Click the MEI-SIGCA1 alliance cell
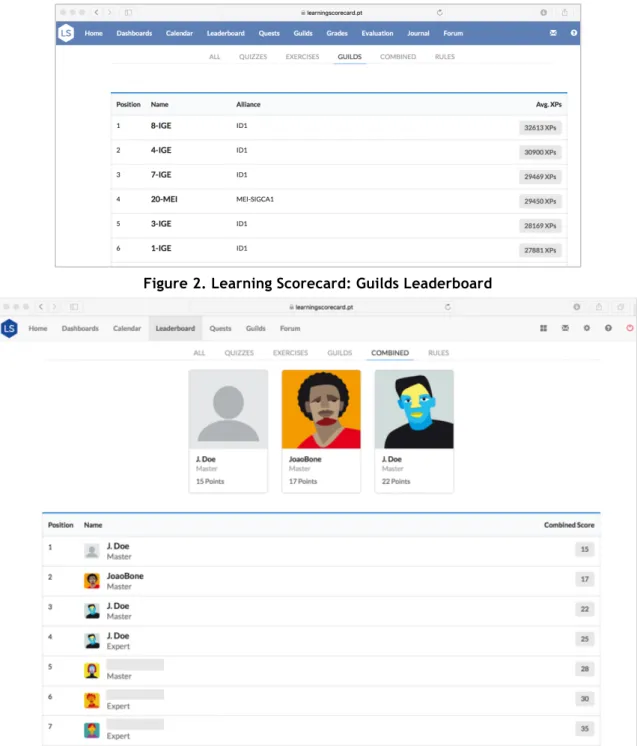The height and width of the screenshot is (746, 637). 255,199
